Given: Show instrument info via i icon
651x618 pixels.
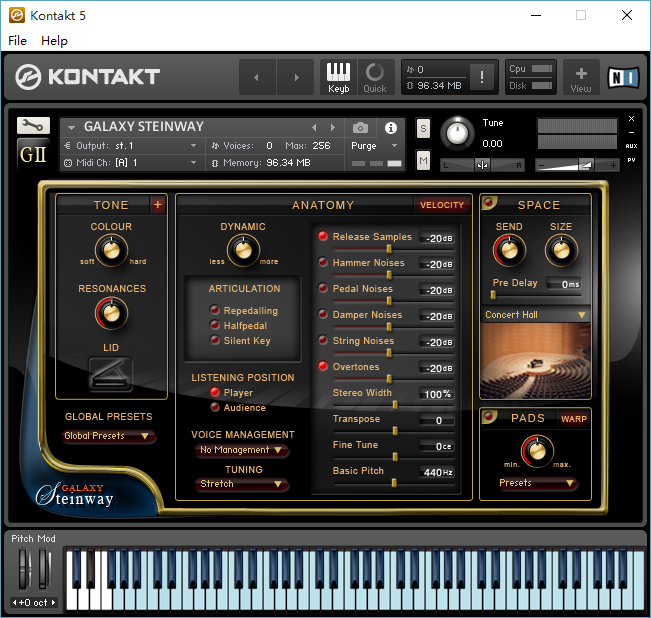Looking at the screenshot, I should point(391,128).
